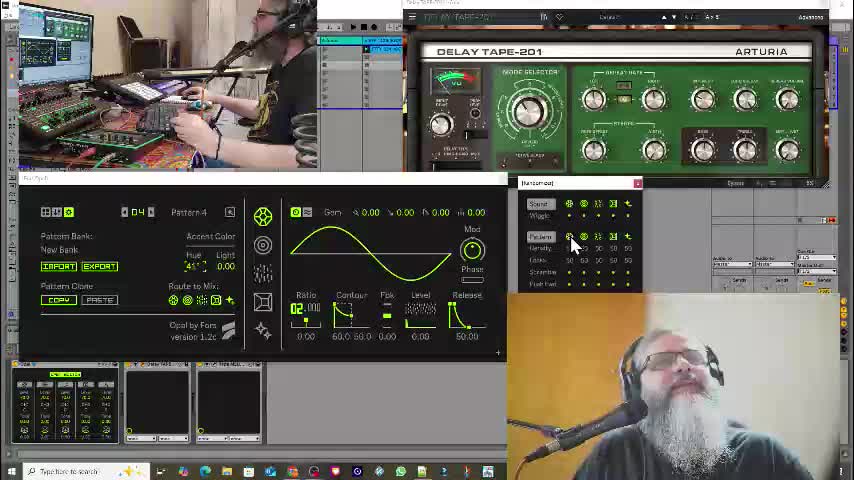This screenshot has width=854, height=480.
Task: Open the Audio To dropdown in mixer
Action: click(733, 264)
